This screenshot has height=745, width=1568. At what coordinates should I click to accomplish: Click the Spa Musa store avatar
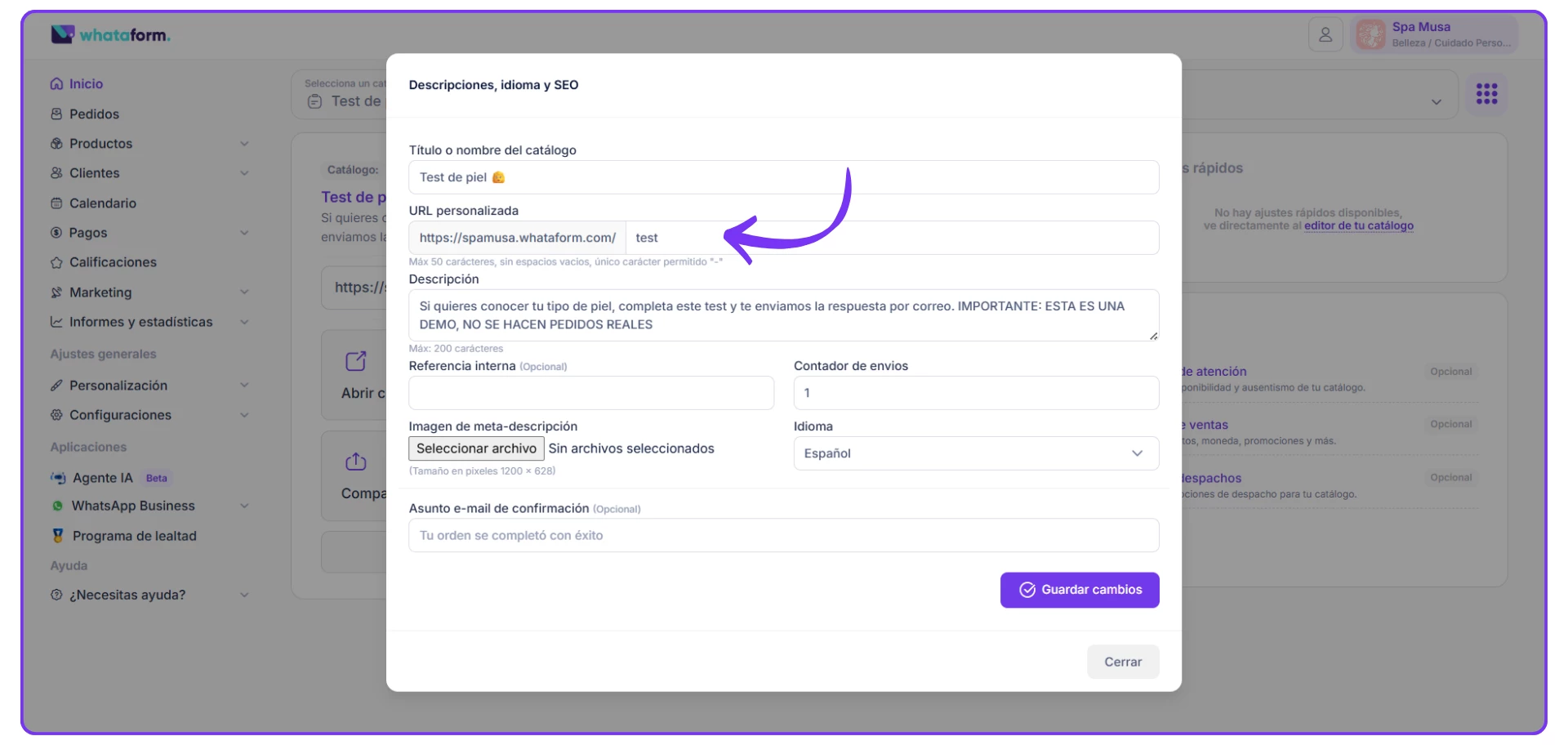1370,35
